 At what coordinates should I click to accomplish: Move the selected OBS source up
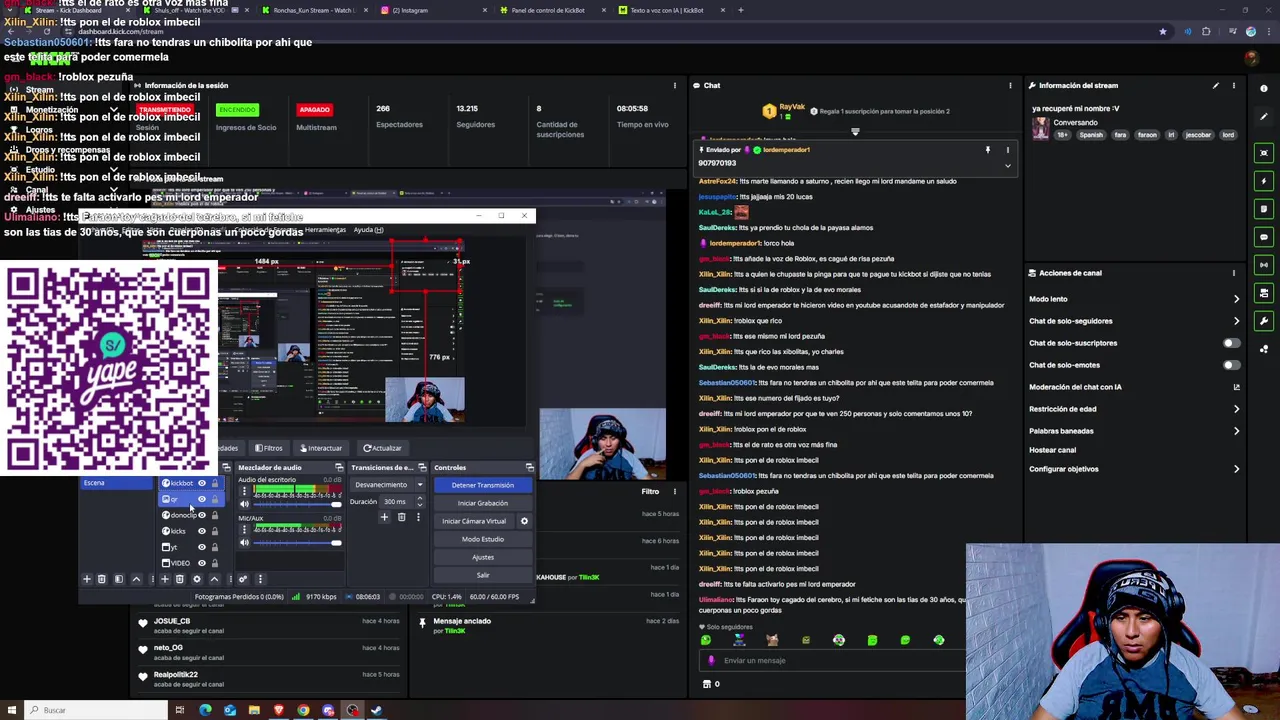click(214, 579)
